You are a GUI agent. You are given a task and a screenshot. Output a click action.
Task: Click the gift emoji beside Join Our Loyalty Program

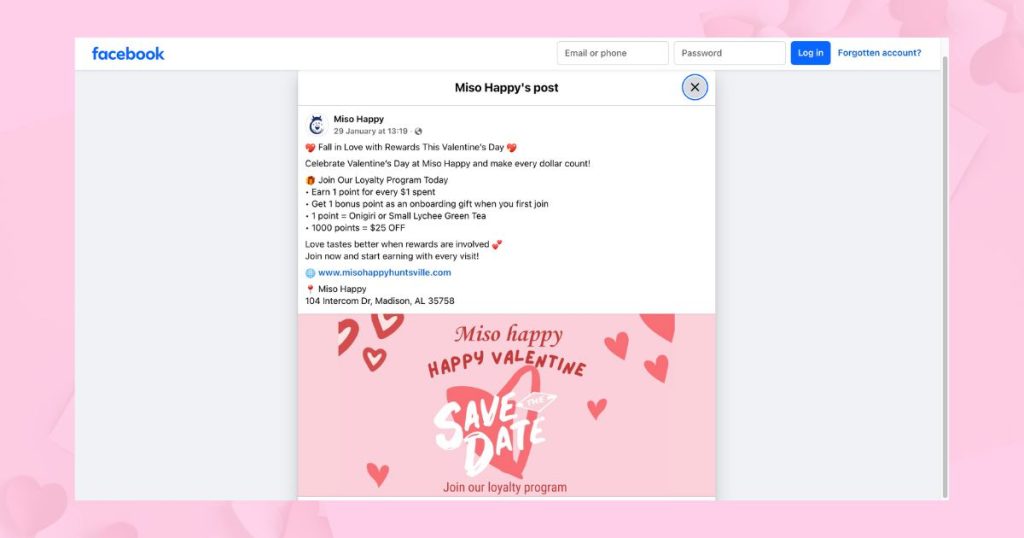[x=310, y=181]
